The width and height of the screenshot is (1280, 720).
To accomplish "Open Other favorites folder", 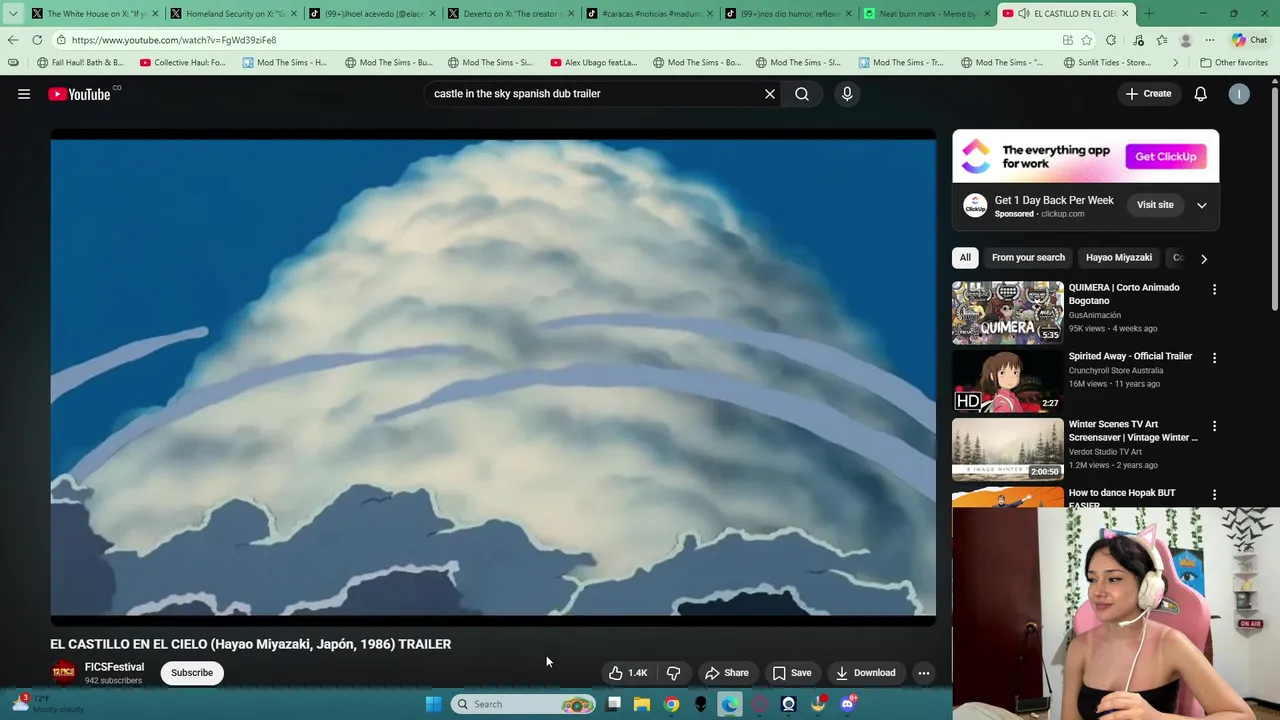I will 1234,63.
